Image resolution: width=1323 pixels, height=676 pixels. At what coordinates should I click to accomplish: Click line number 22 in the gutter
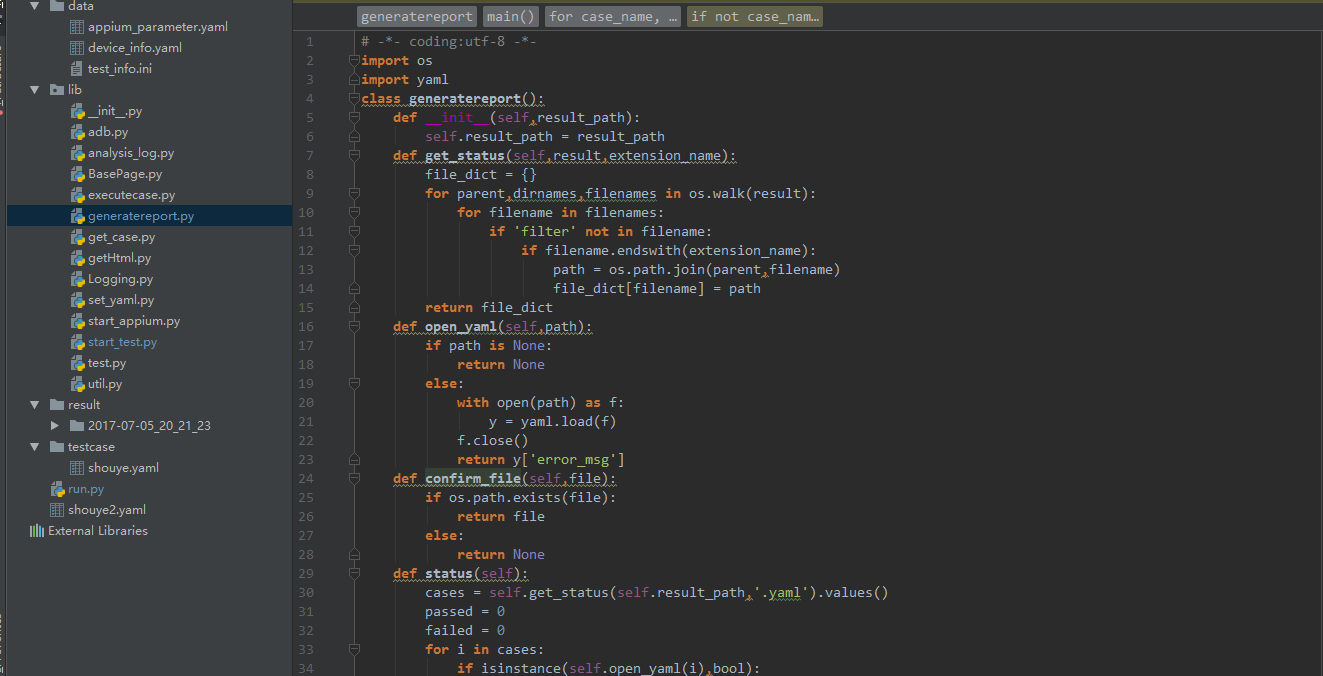point(305,441)
